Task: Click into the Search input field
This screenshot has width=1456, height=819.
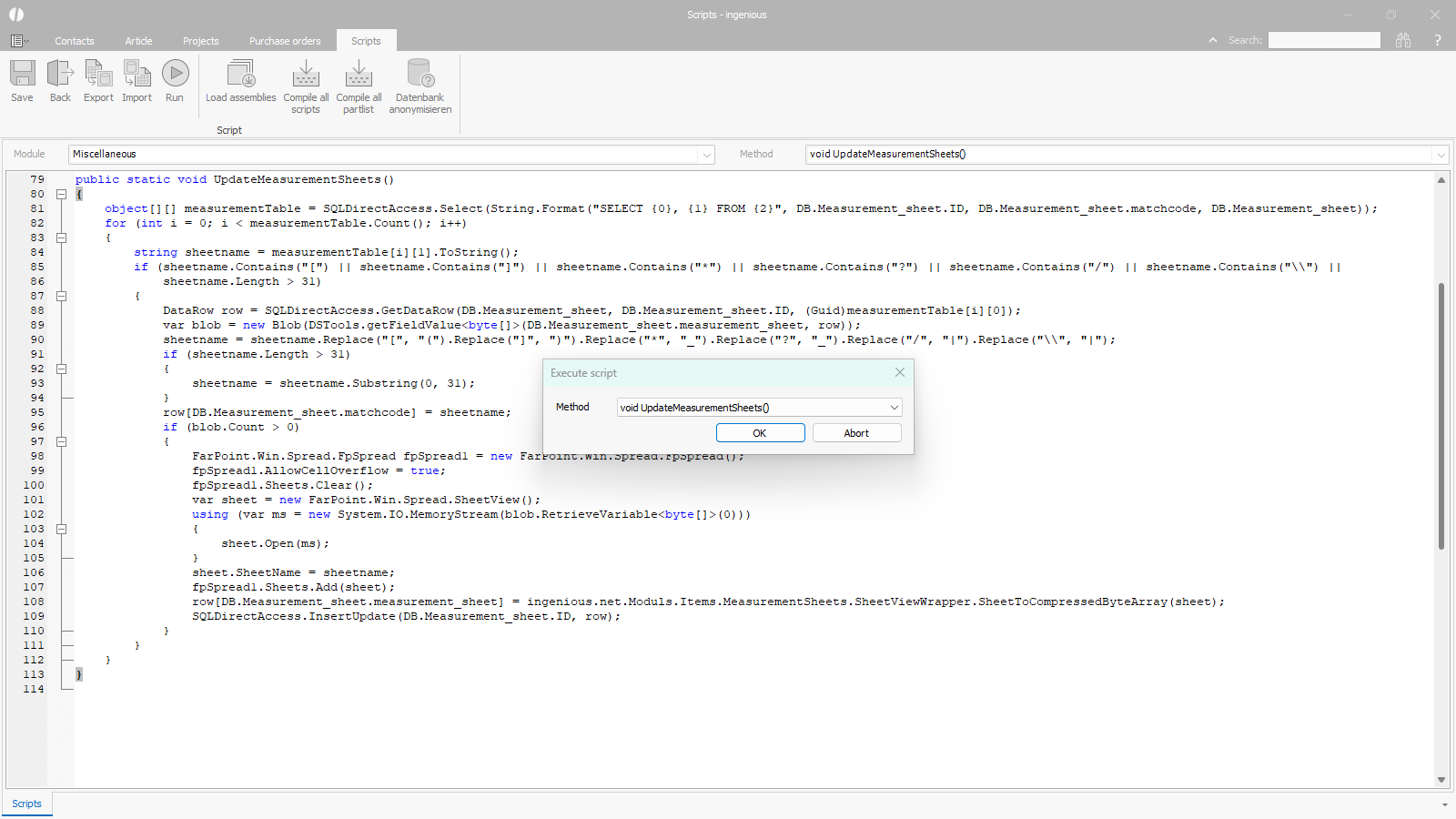Action: click(x=1323, y=40)
